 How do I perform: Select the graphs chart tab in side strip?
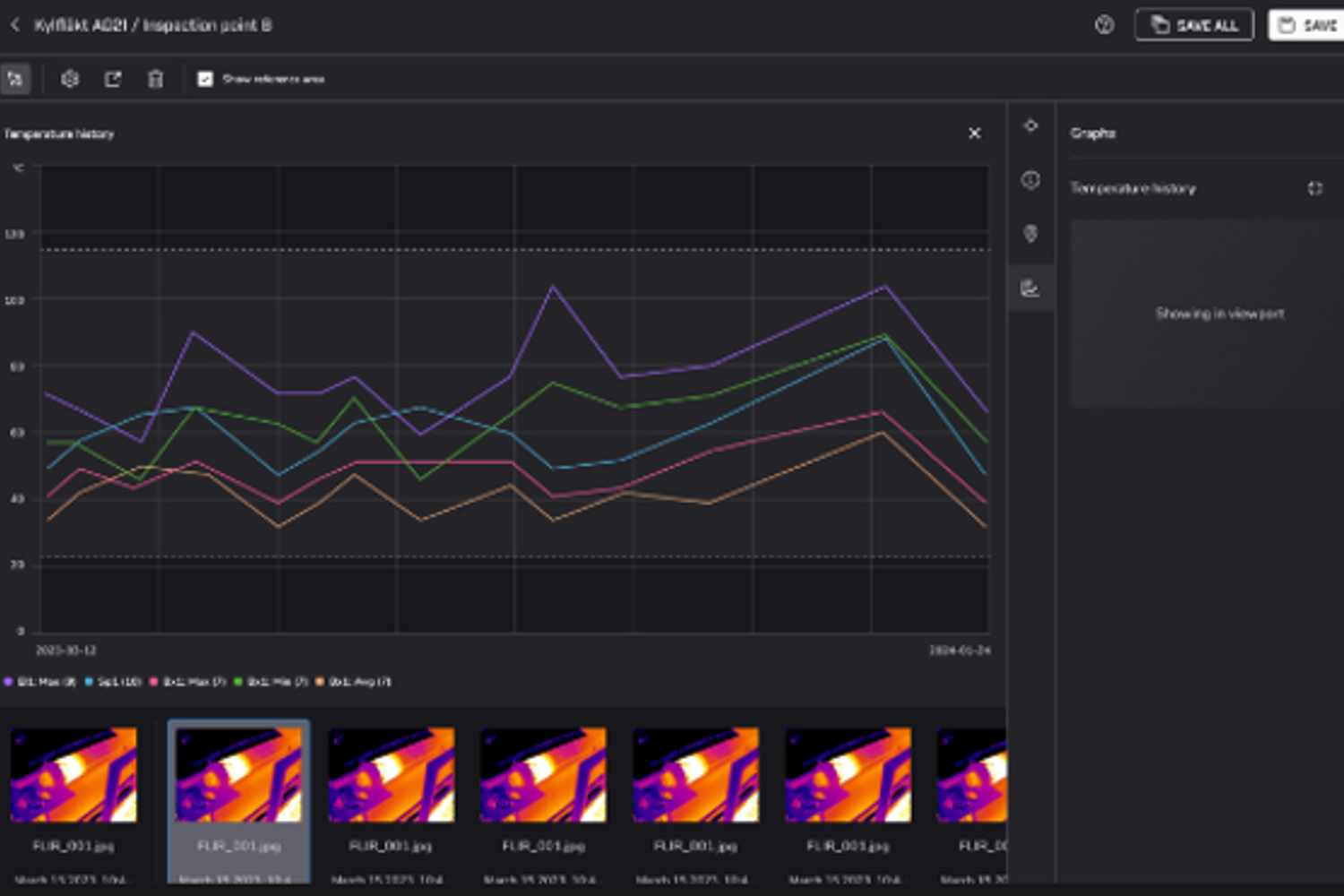coord(1030,289)
